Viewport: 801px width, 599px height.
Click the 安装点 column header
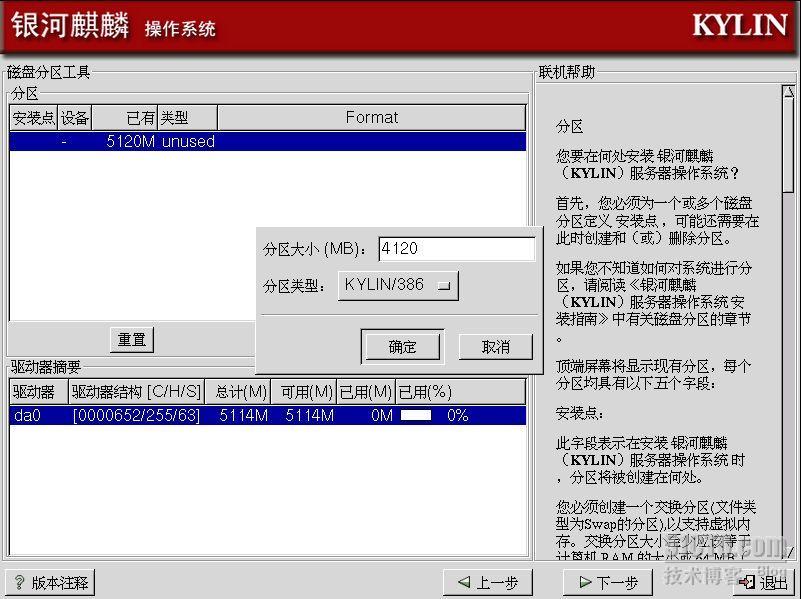(34, 118)
